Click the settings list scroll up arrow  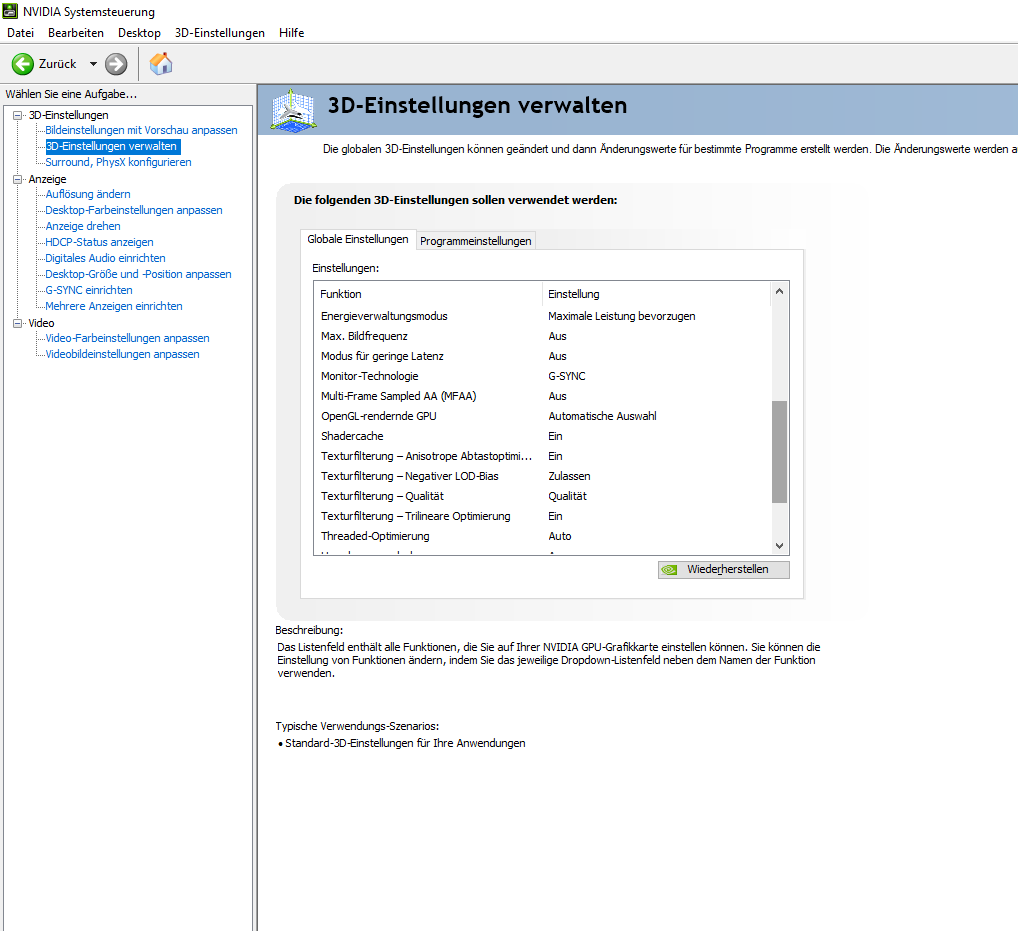click(x=780, y=292)
